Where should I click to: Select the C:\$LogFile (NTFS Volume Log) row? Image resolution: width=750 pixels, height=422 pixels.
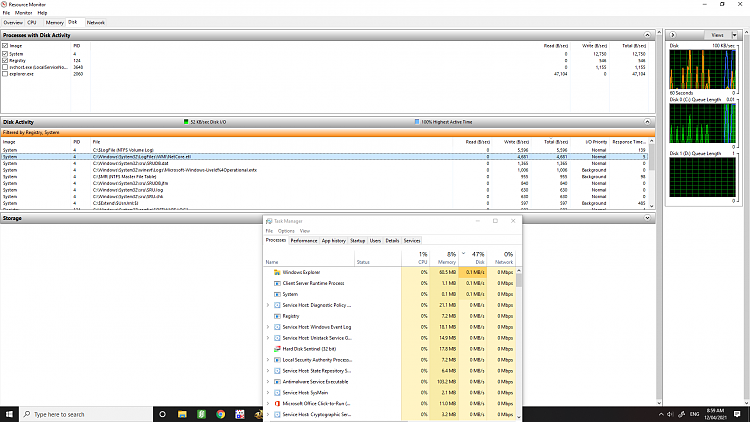pyautogui.click(x=324, y=150)
